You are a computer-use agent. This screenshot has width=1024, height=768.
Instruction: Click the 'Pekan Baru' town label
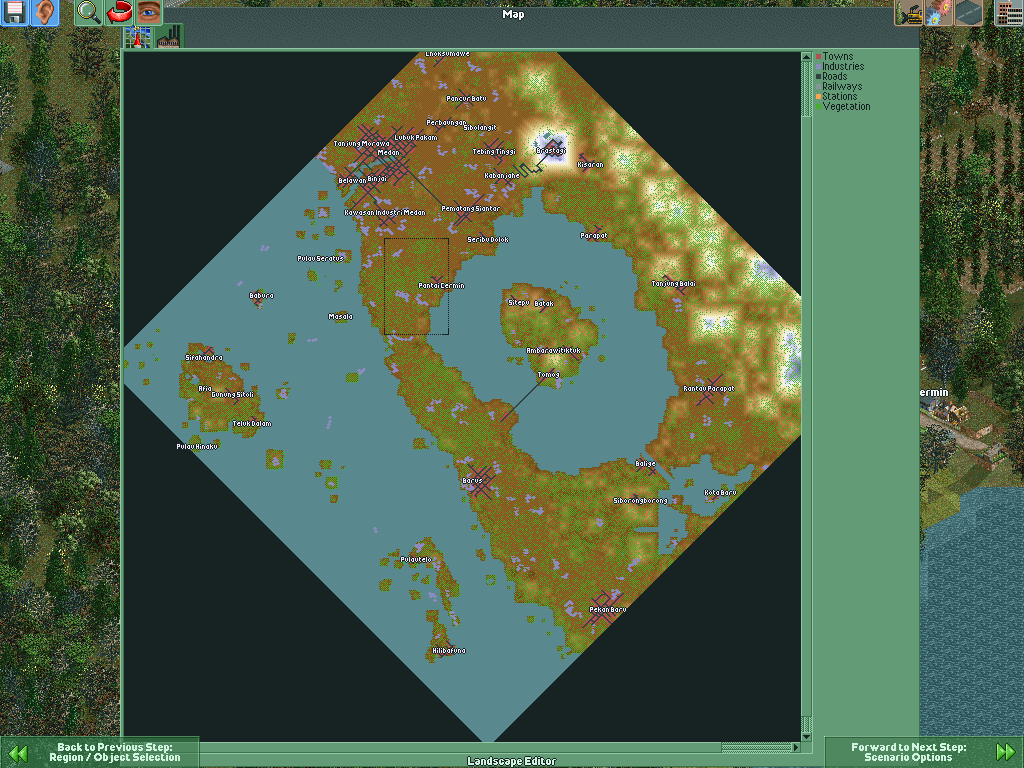click(607, 609)
